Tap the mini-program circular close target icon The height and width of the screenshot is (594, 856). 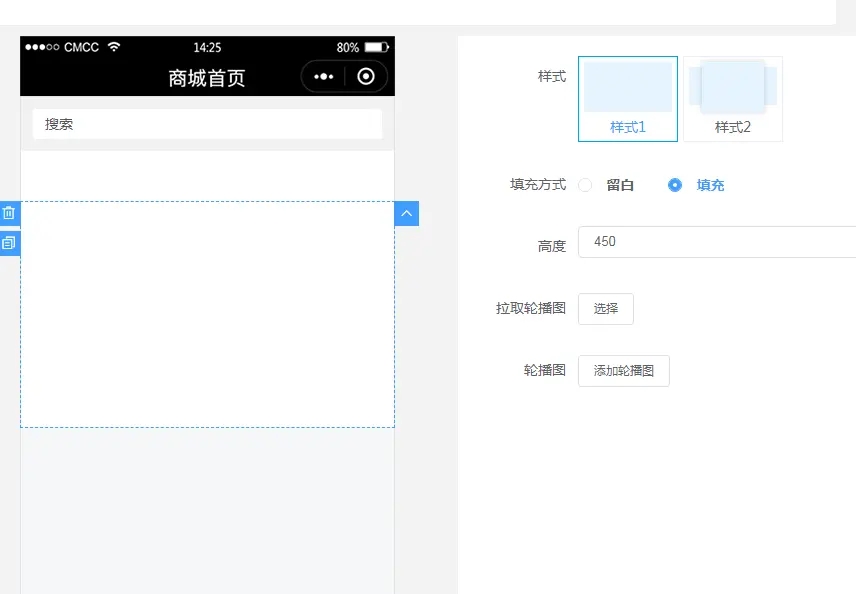click(366, 76)
